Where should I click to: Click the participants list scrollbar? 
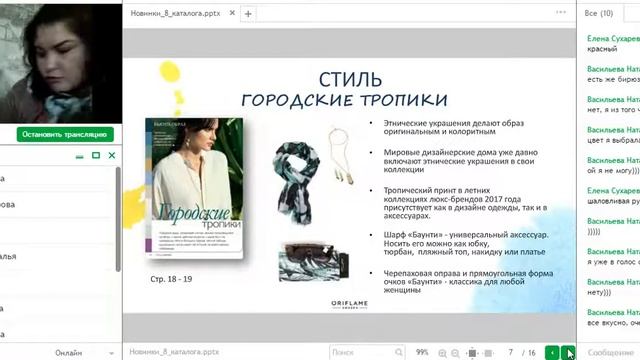click(118, 219)
